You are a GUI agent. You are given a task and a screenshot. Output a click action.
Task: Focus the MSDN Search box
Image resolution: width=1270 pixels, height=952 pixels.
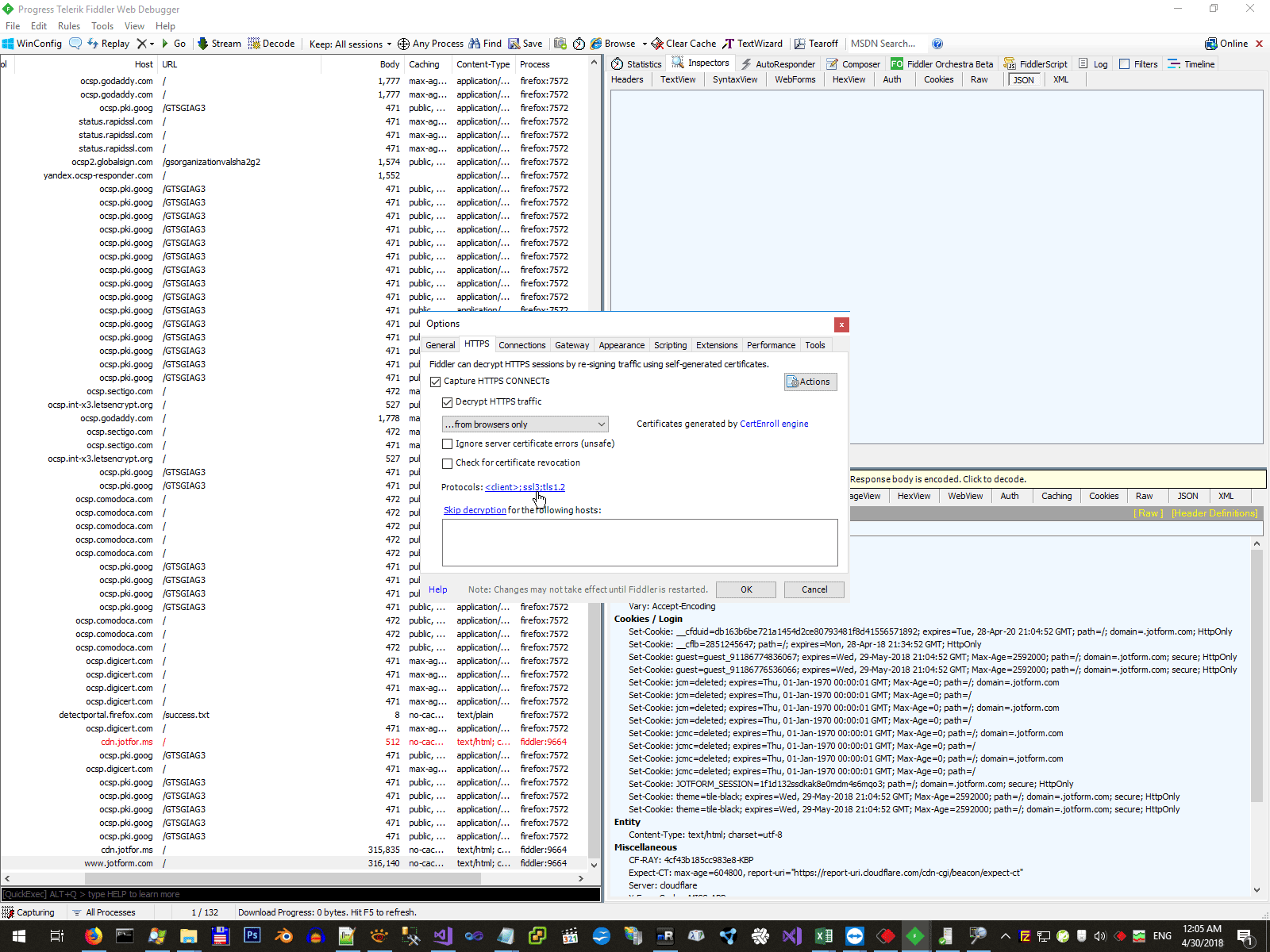[x=883, y=44]
